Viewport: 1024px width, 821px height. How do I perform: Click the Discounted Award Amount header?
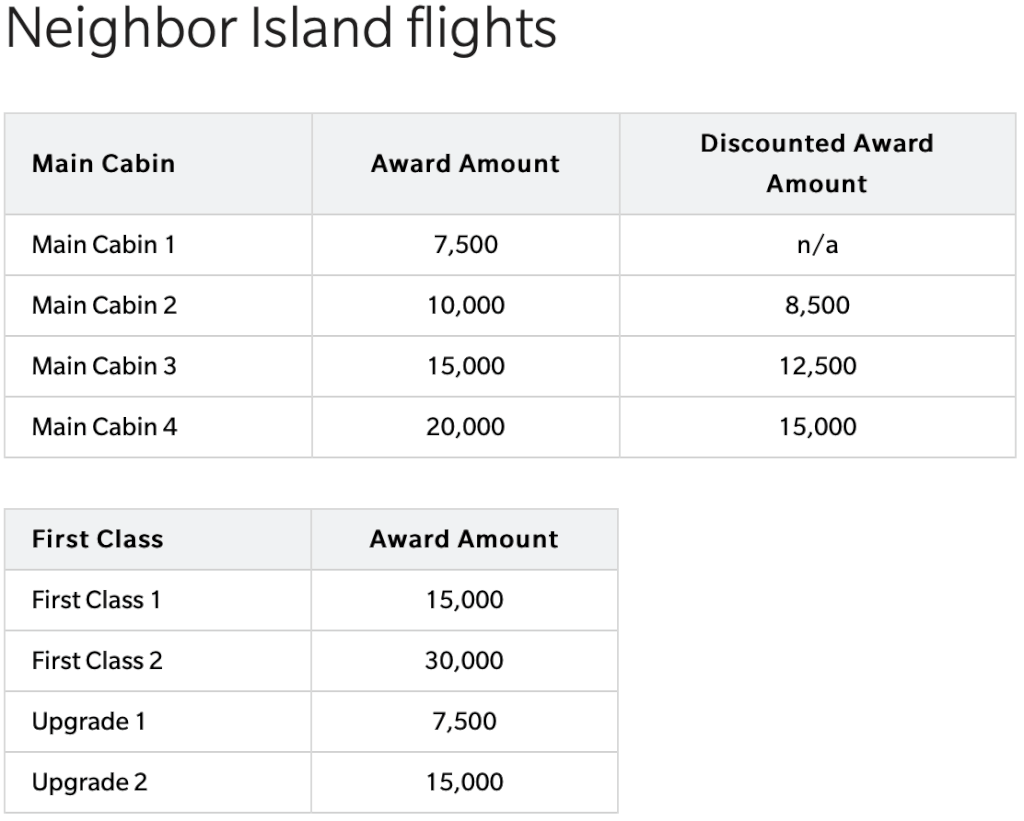pyautogui.click(x=817, y=163)
